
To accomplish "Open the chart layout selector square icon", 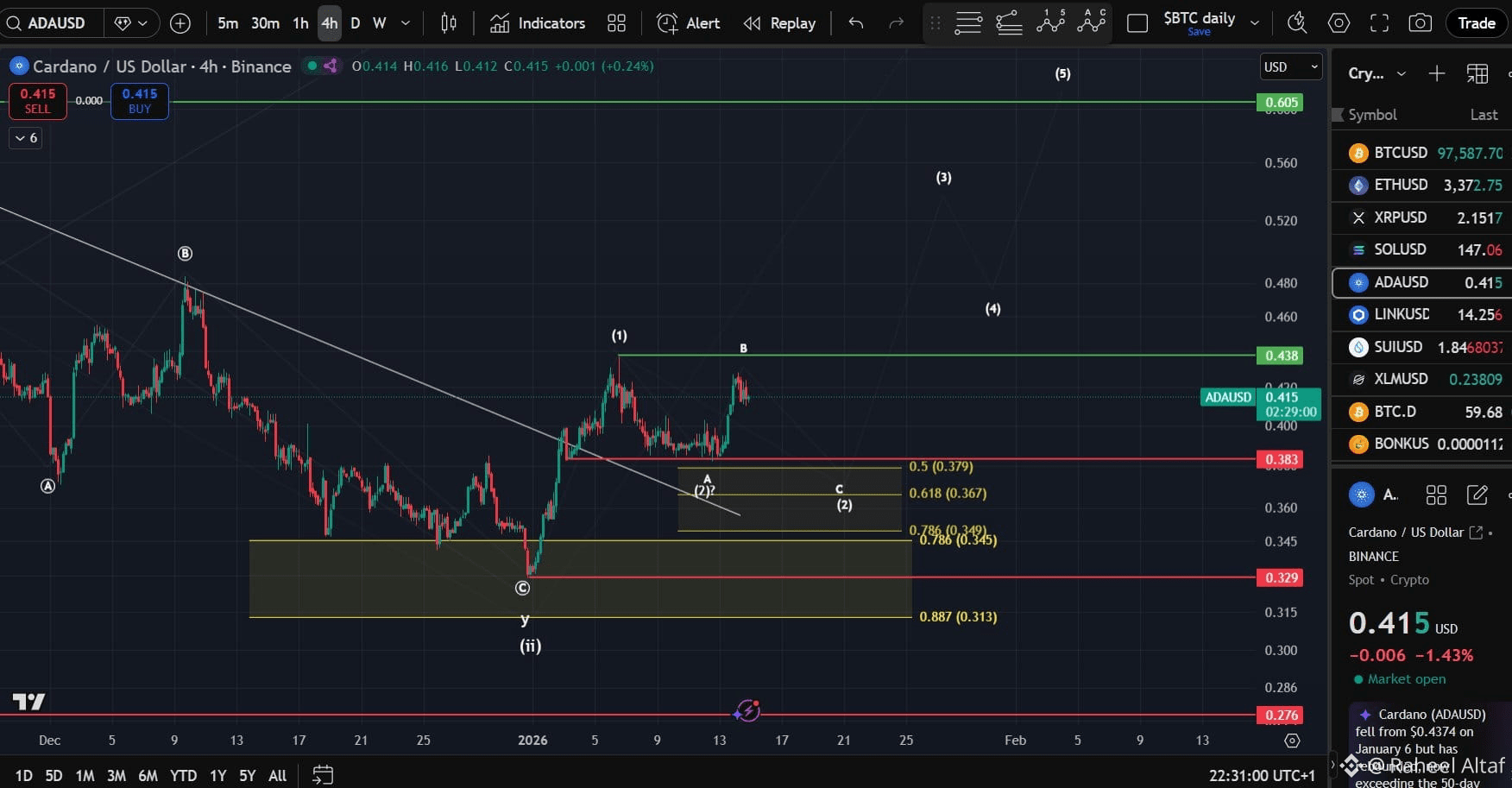I will (1137, 23).
